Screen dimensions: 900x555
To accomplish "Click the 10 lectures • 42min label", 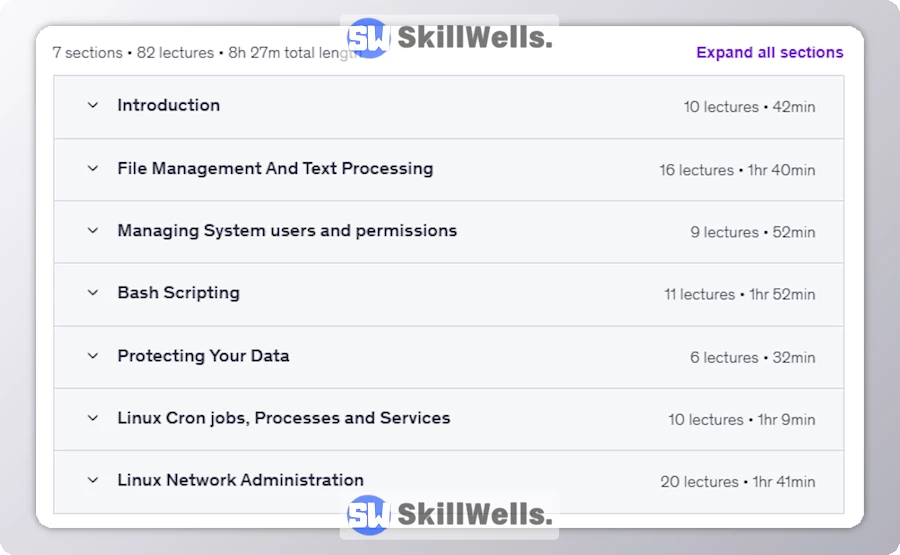I will coord(749,107).
